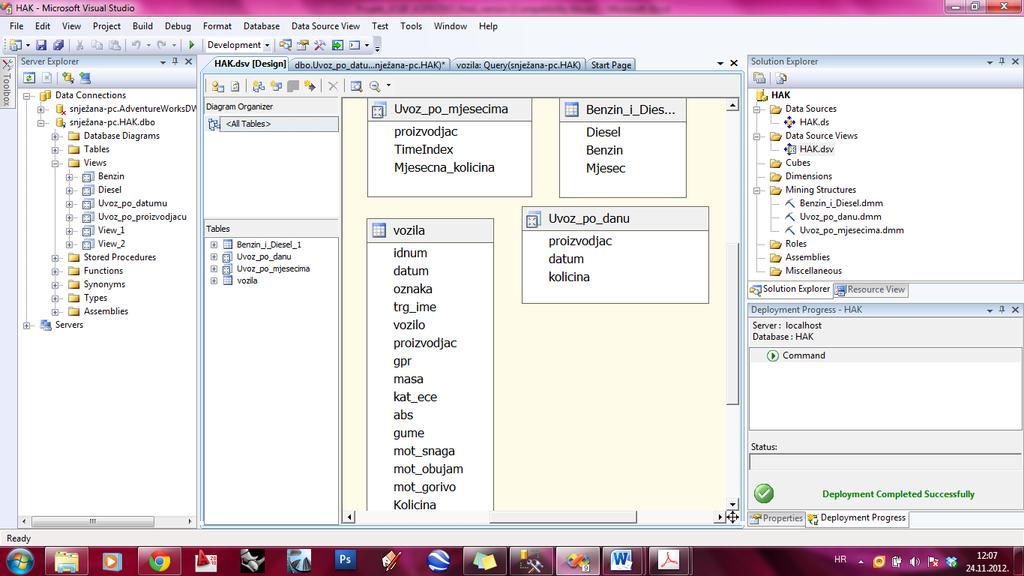Collapse the Mining Structures folder
Image resolution: width=1024 pixels, height=576 pixels.
[757, 190]
